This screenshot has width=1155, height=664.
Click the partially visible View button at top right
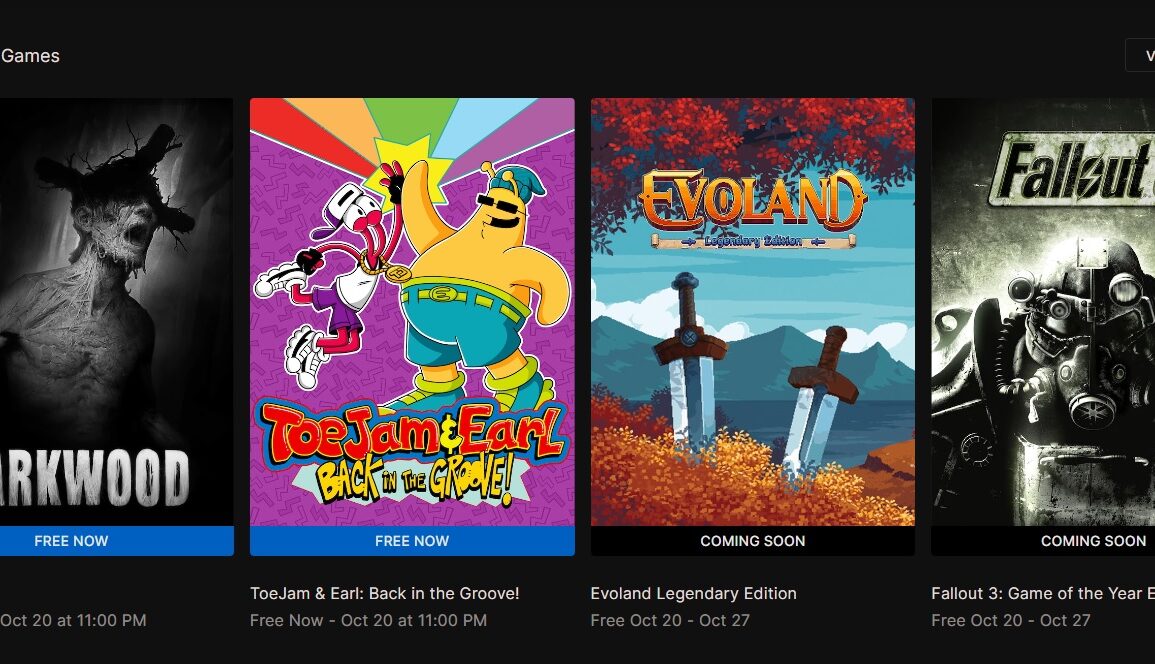[x=1140, y=55]
